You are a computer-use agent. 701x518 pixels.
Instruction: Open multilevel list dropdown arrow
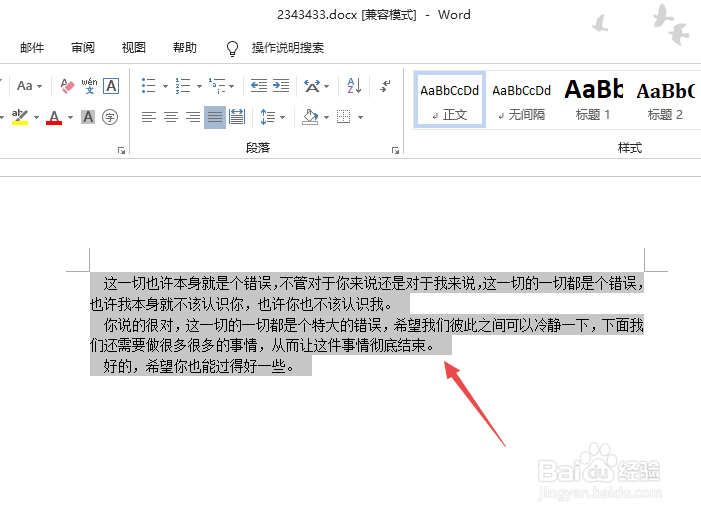[232, 86]
